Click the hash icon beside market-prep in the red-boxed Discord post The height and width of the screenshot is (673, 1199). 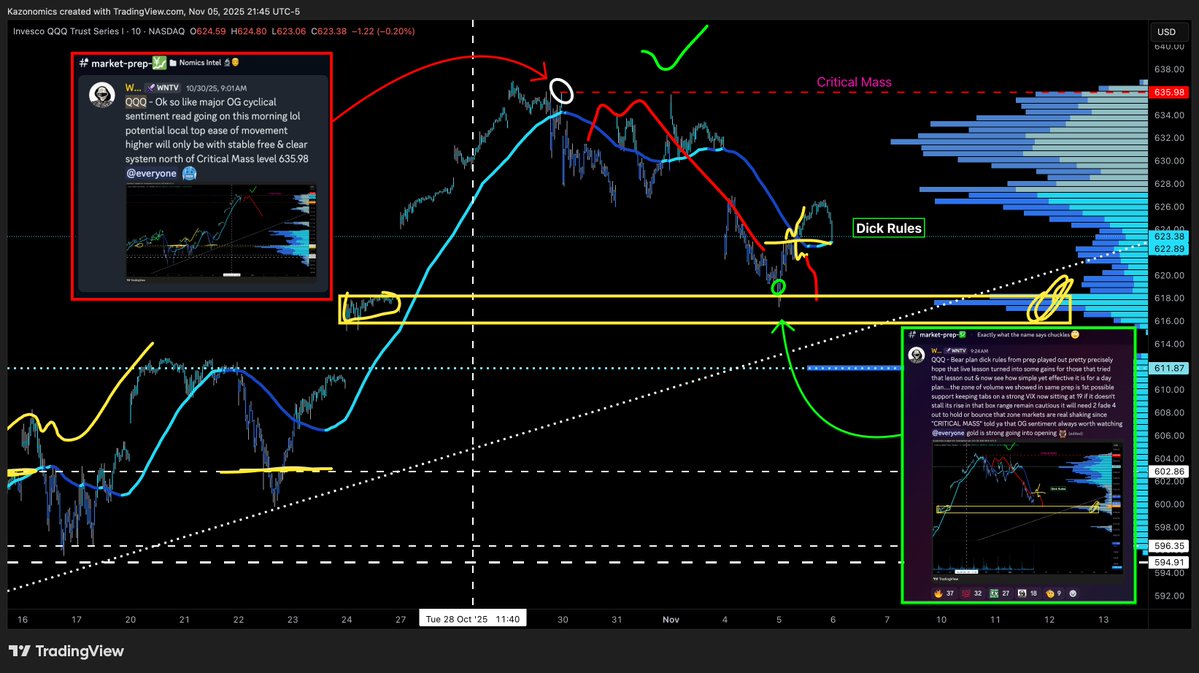pos(83,63)
